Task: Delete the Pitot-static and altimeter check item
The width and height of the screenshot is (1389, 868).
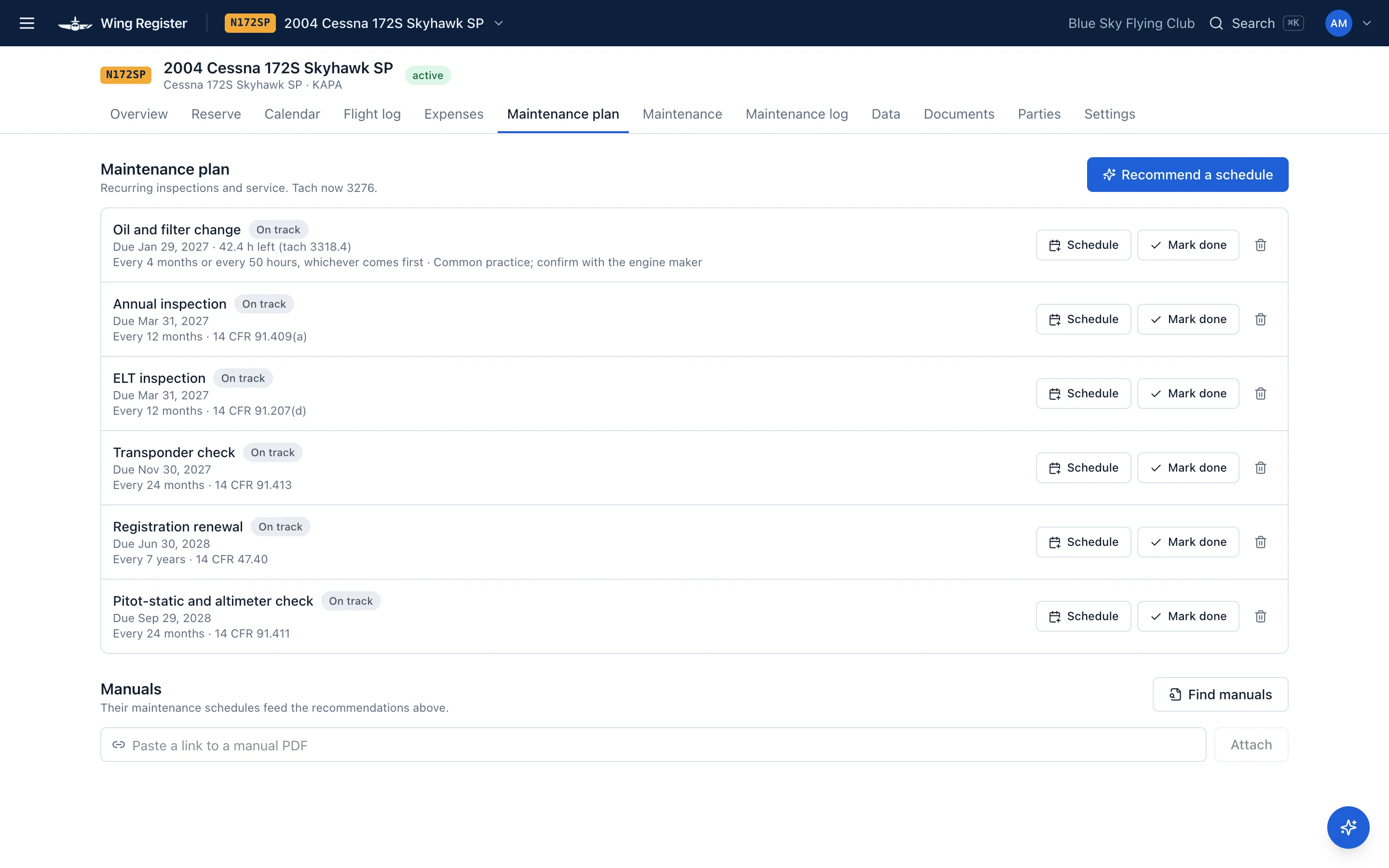Action: (1260, 616)
